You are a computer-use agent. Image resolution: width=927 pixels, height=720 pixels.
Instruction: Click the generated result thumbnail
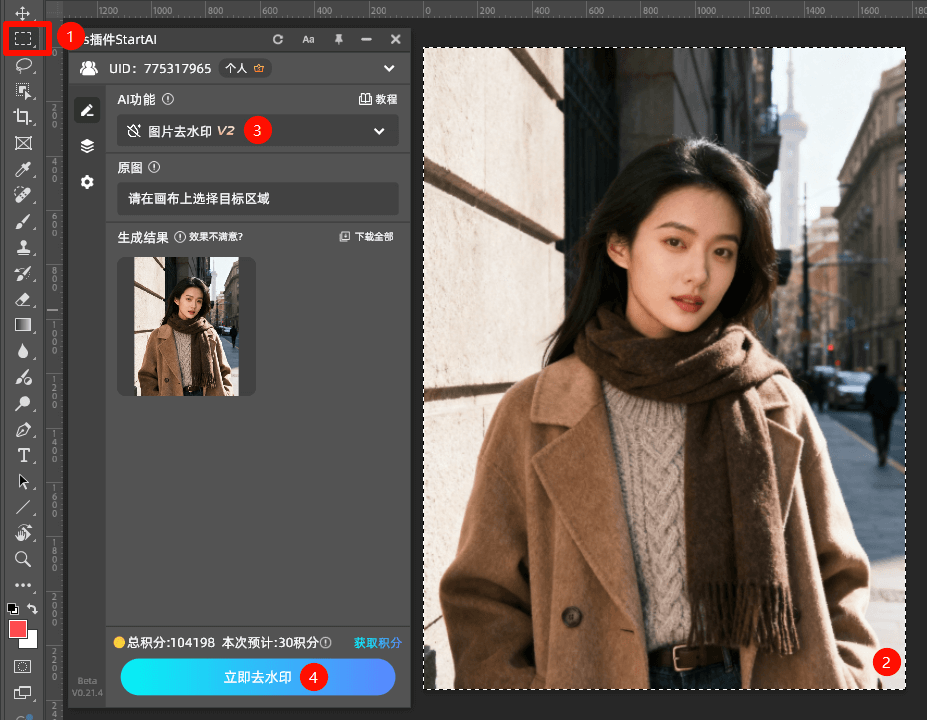pos(186,326)
